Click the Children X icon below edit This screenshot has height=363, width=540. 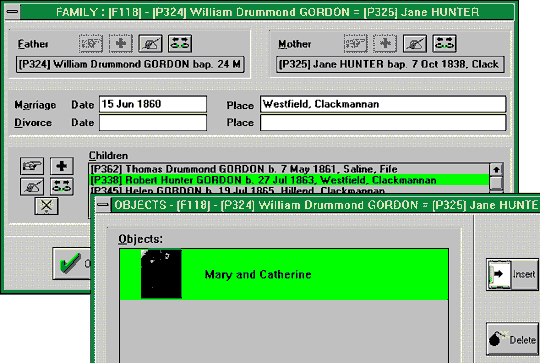click(x=46, y=206)
